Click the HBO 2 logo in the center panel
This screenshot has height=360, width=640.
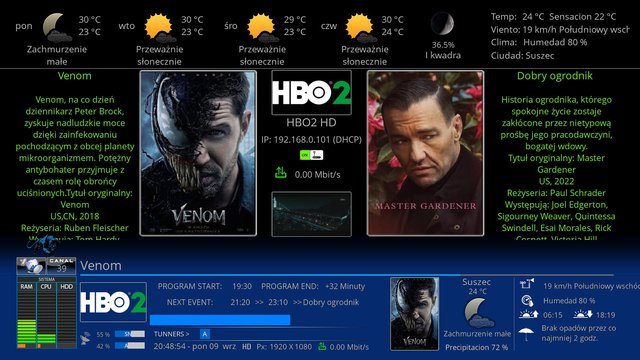(311, 93)
